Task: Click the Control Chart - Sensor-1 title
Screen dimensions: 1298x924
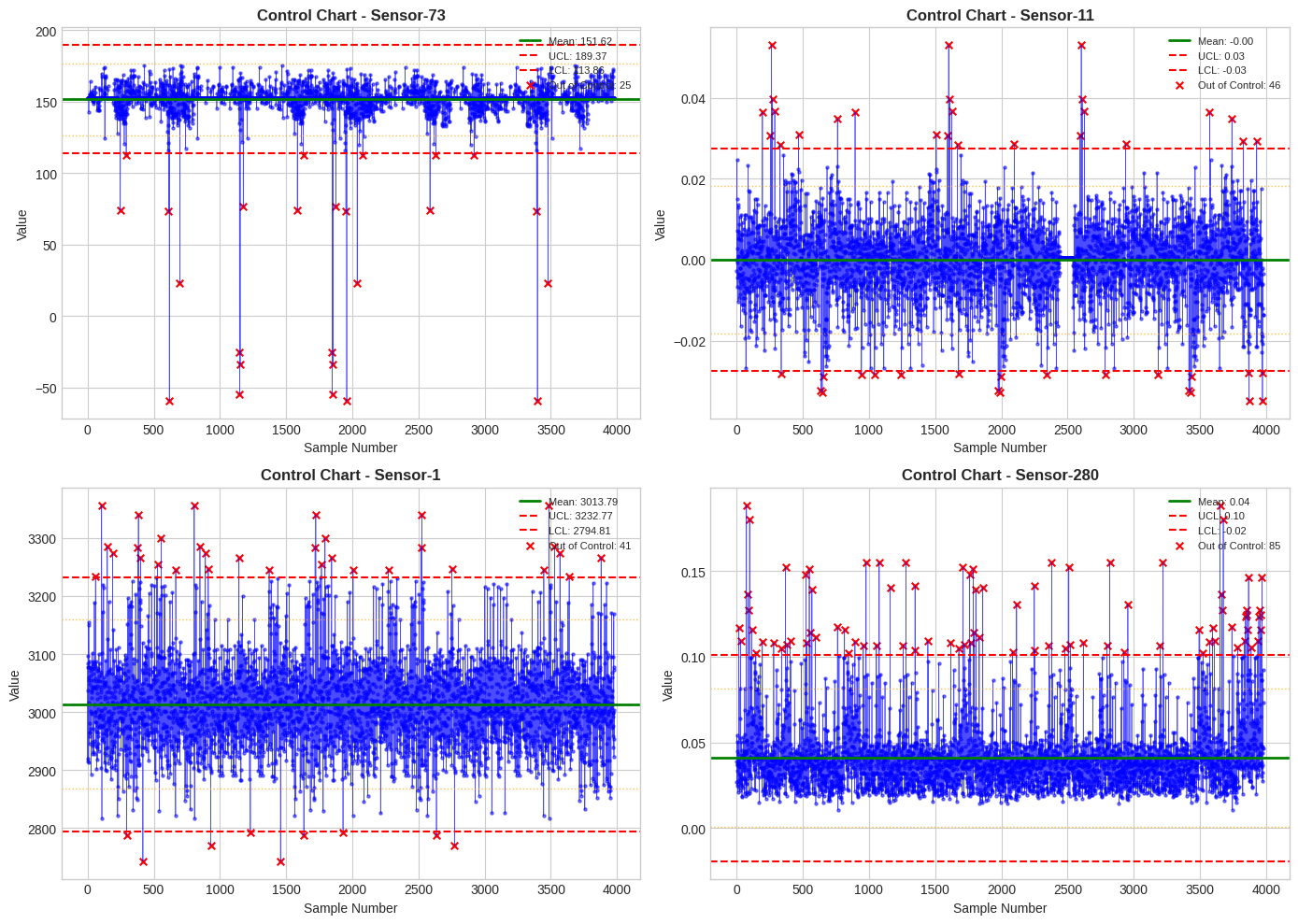Action: [350, 475]
